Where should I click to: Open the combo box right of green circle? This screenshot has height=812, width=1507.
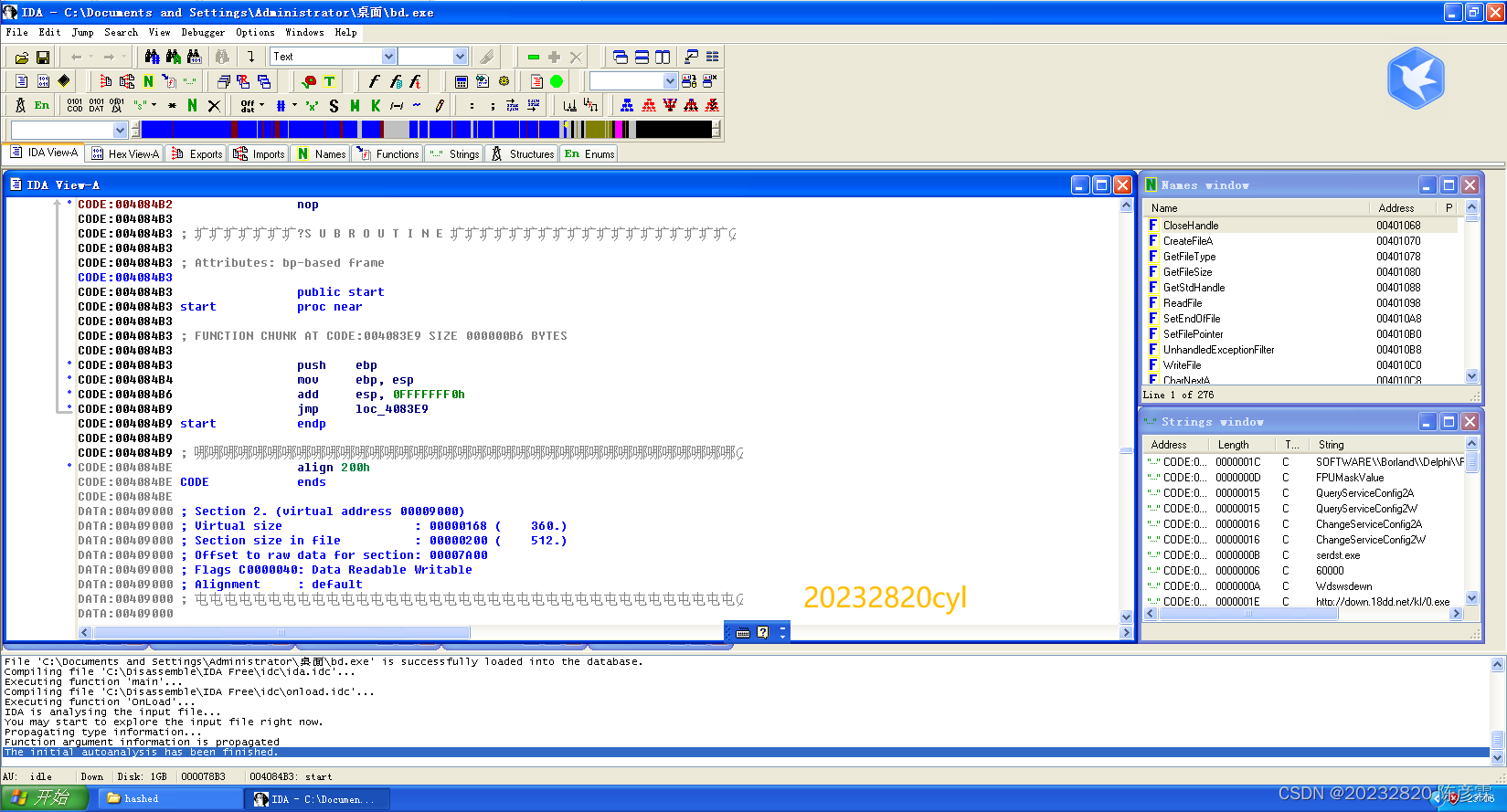point(633,81)
